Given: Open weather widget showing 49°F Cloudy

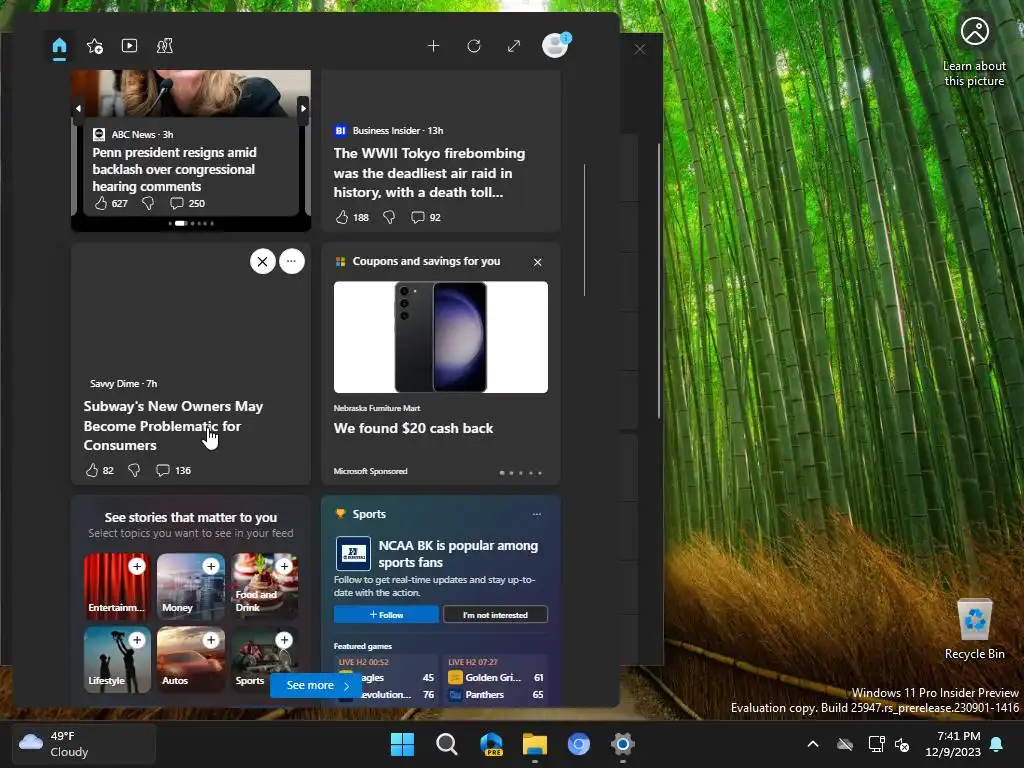Looking at the screenshot, I should pyautogui.click(x=84, y=743).
